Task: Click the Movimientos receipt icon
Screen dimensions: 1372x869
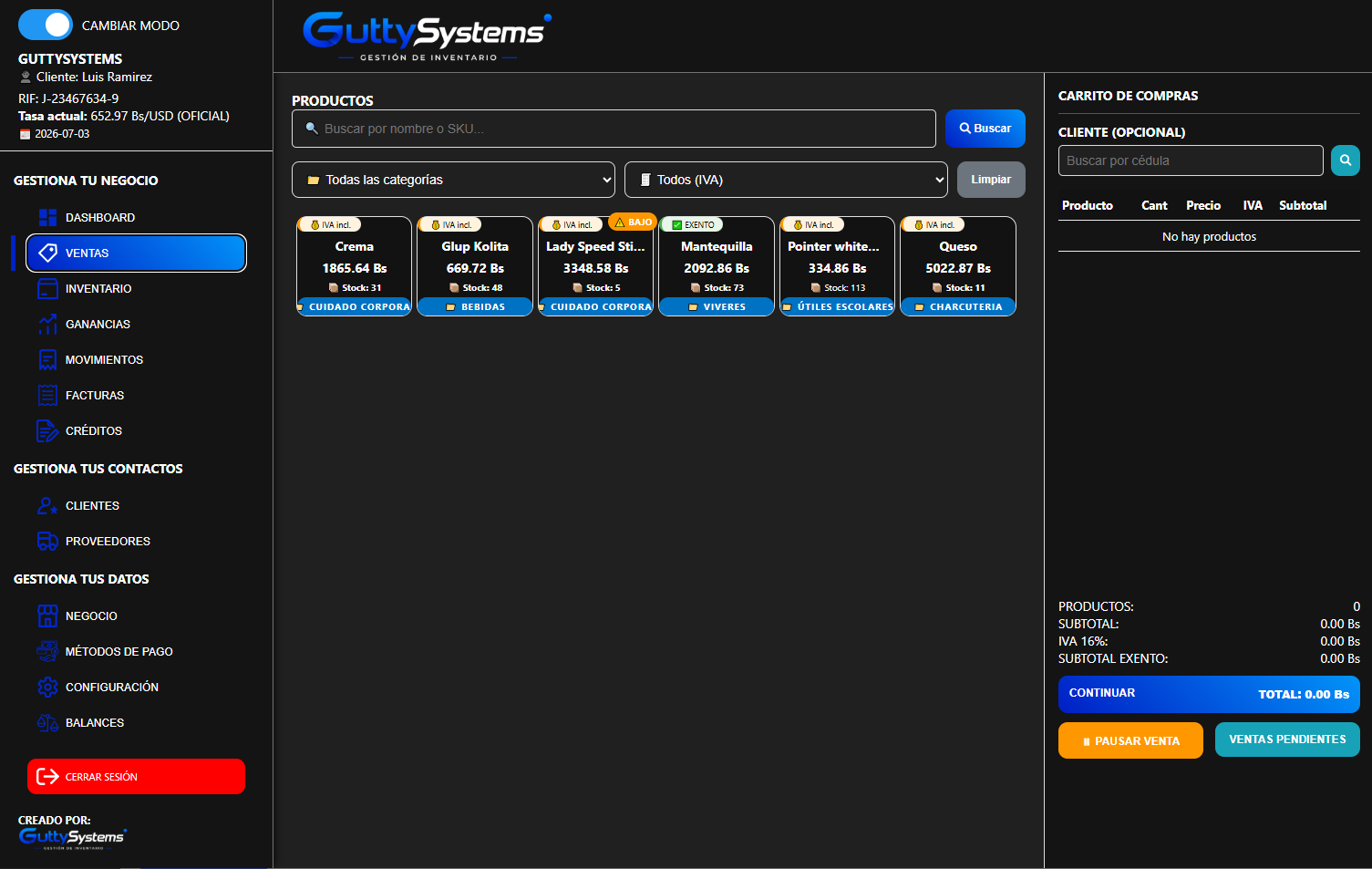Action: [x=48, y=359]
